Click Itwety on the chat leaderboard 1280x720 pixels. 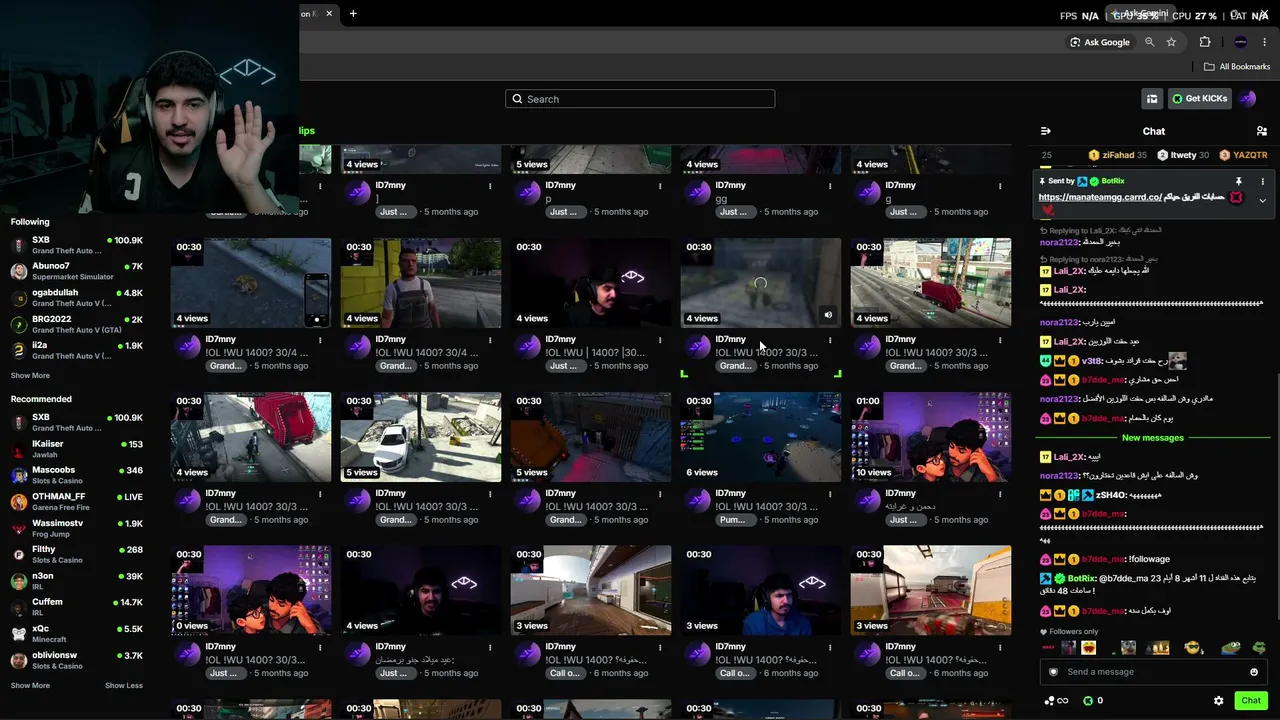(x=1183, y=155)
